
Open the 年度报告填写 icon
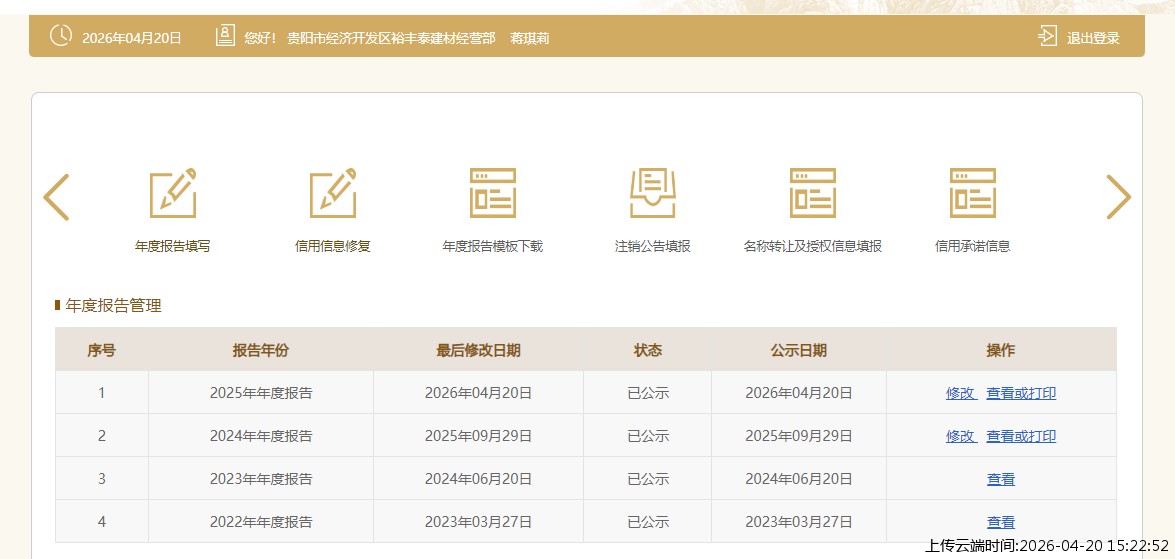click(172, 194)
